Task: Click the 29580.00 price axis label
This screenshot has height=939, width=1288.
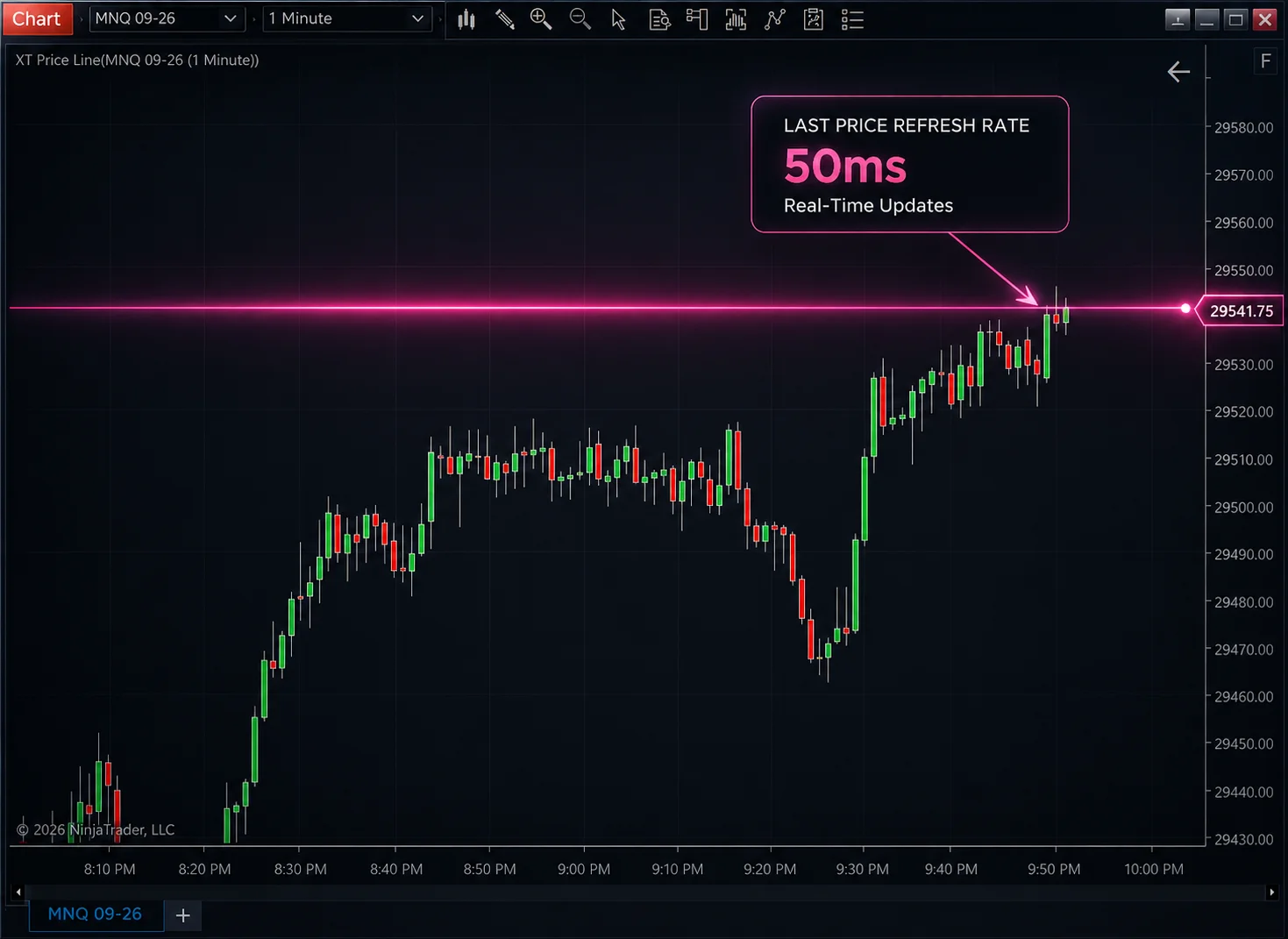Action: tap(1243, 127)
